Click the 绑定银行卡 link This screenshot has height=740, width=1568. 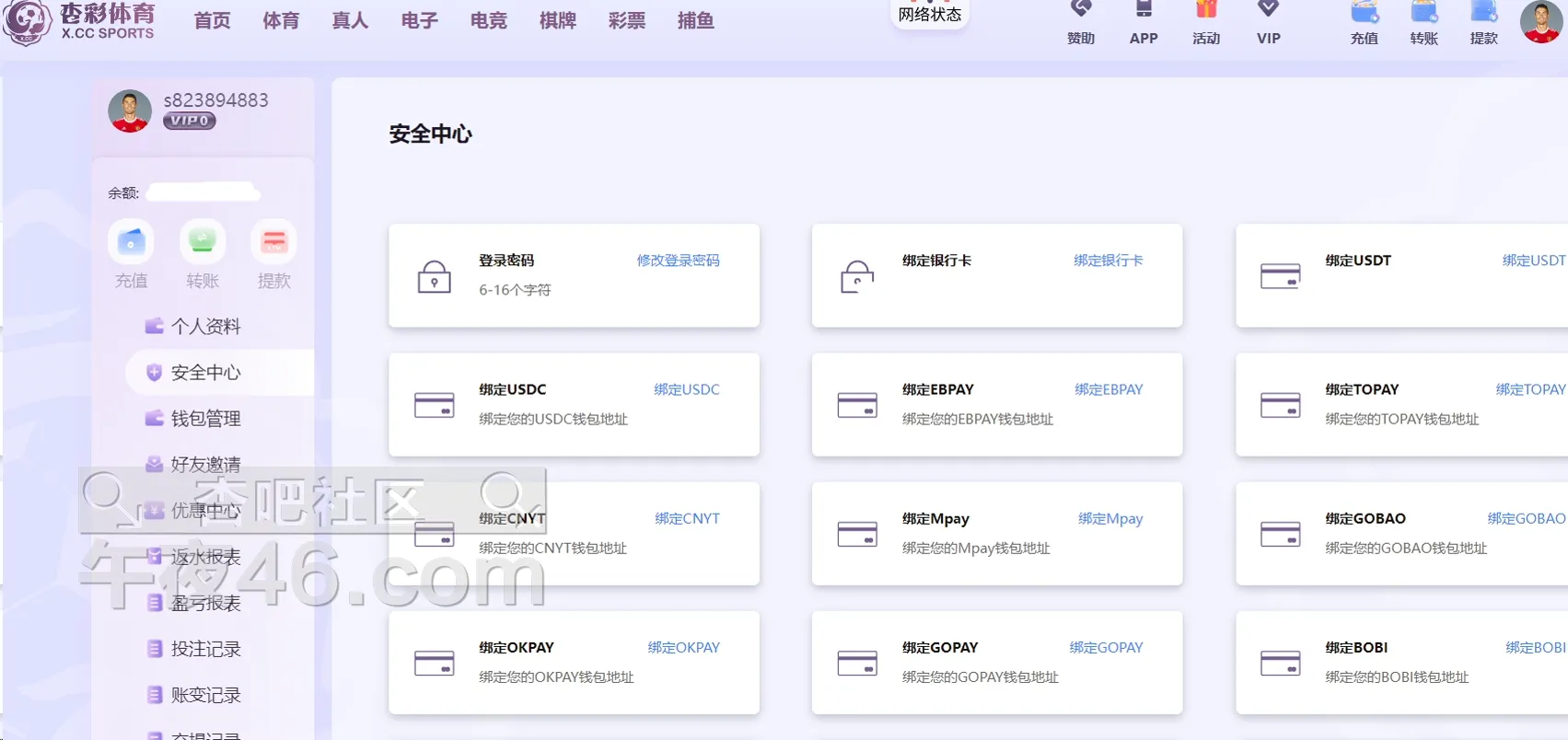1108,260
